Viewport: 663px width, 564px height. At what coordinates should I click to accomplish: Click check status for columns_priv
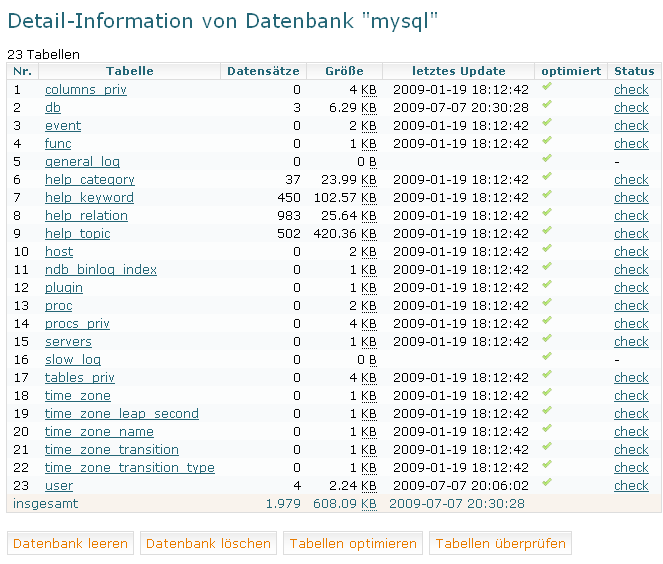[631, 90]
